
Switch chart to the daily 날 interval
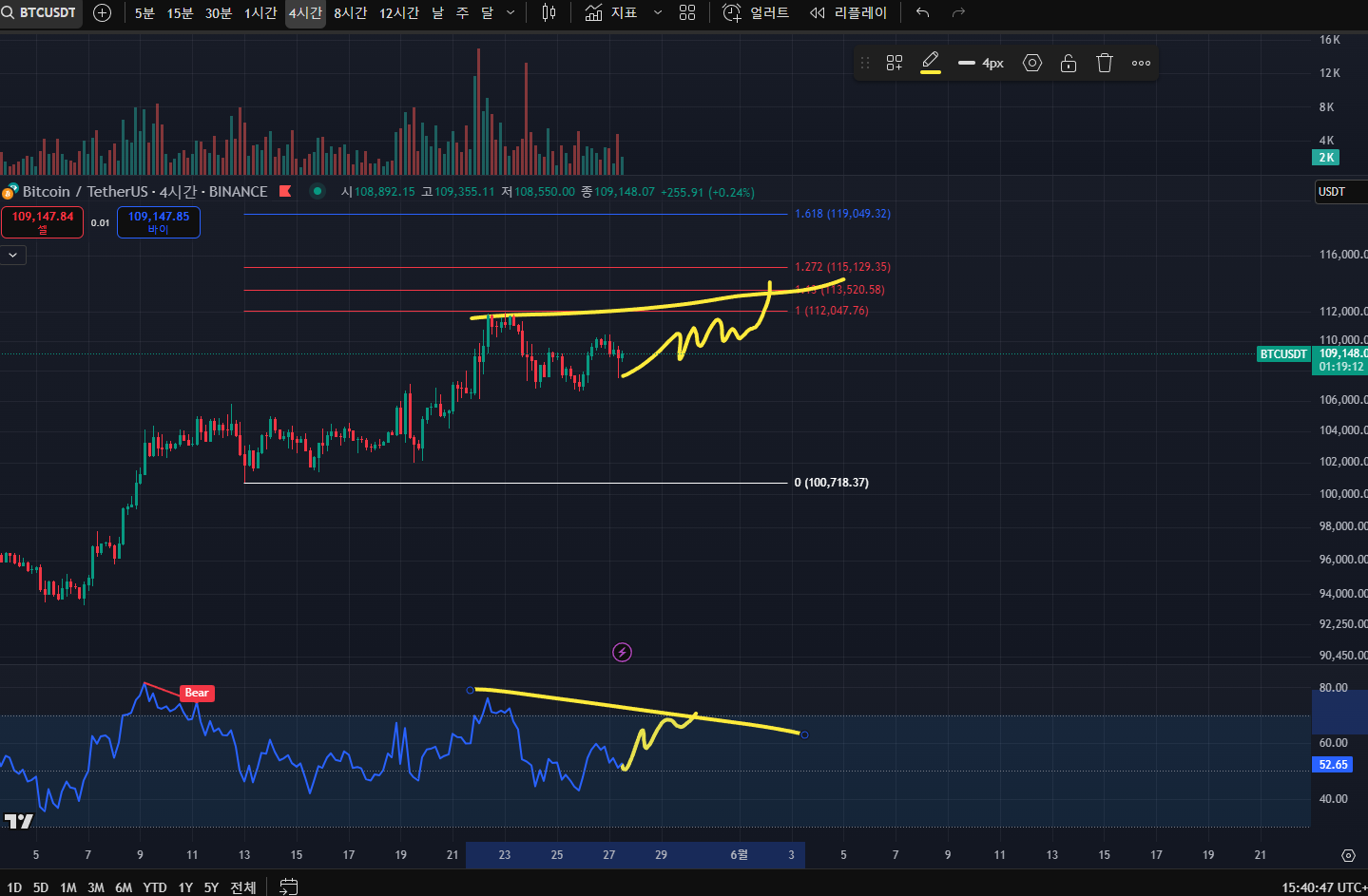pos(437,12)
